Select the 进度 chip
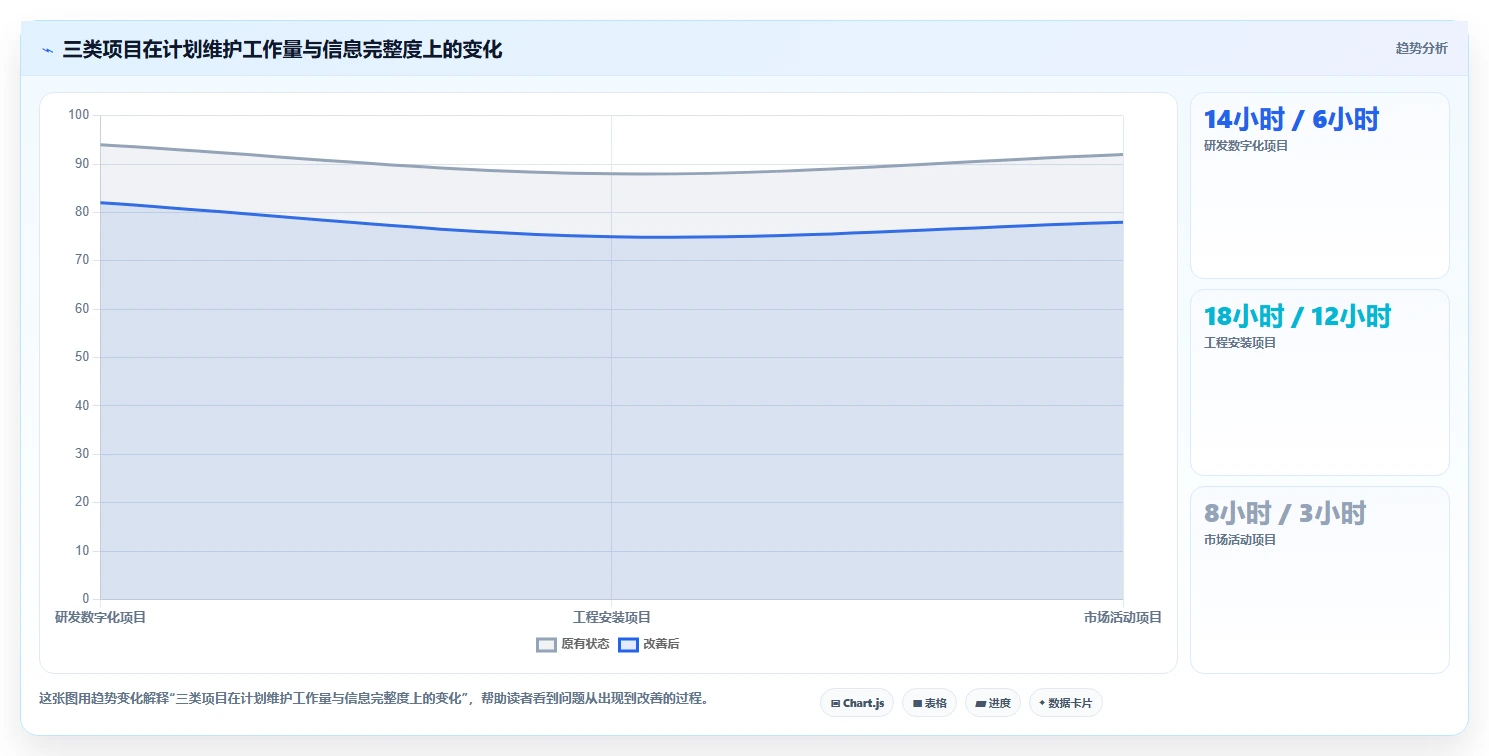 (x=992, y=703)
